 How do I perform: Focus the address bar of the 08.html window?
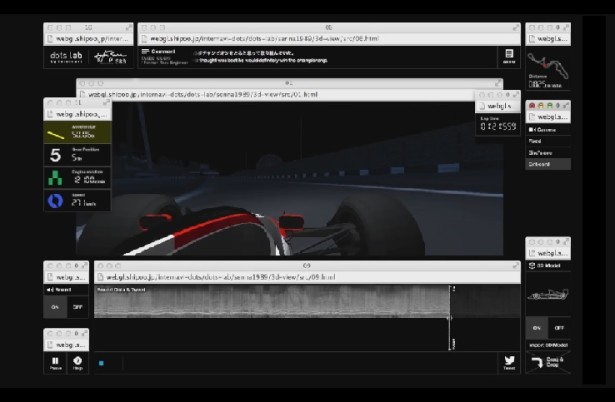pyautogui.click(x=329, y=39)
